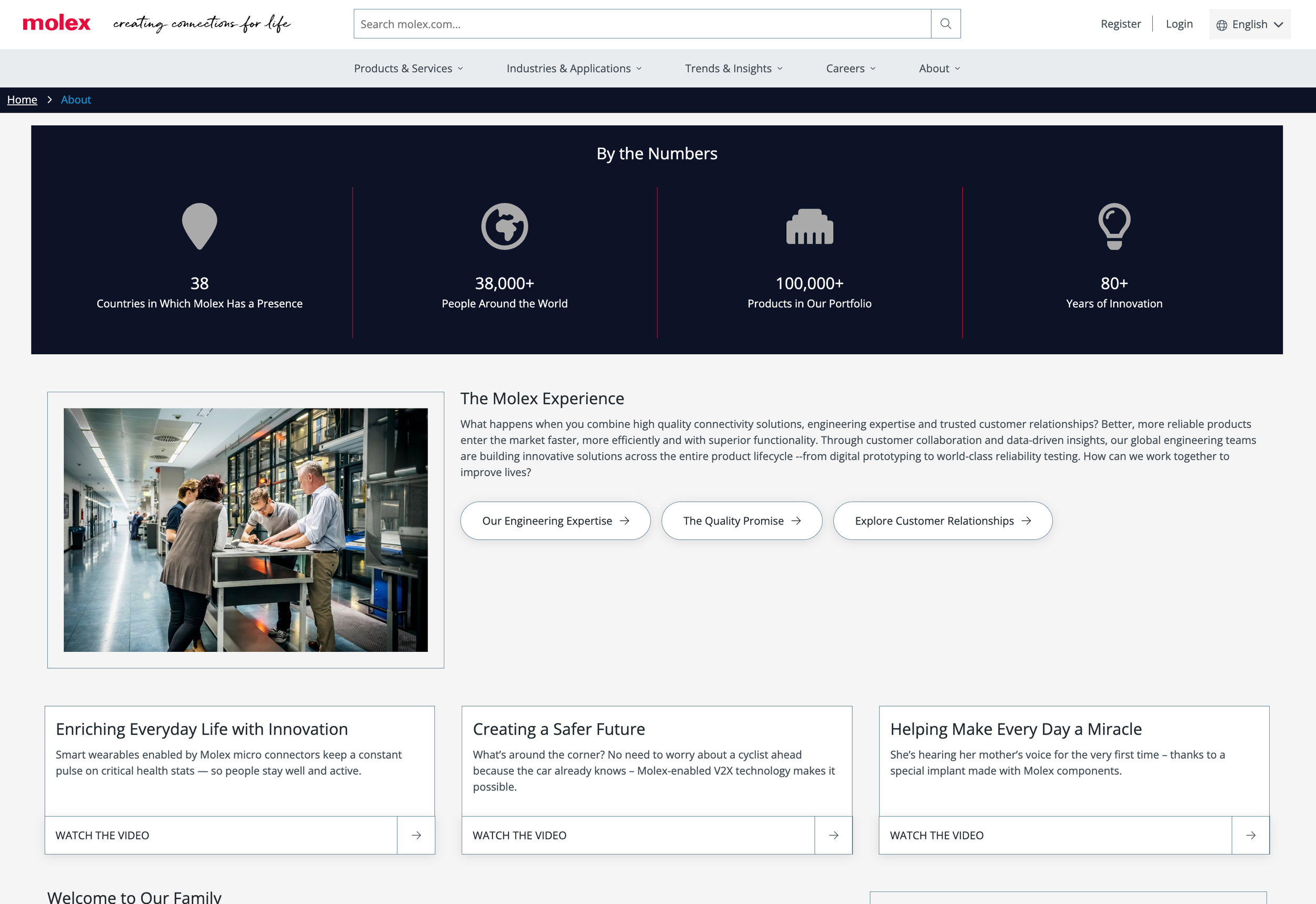
Task: Click the arrow under Helping Make Every Day a Miracle
Action: click(x=1251, y=835)
